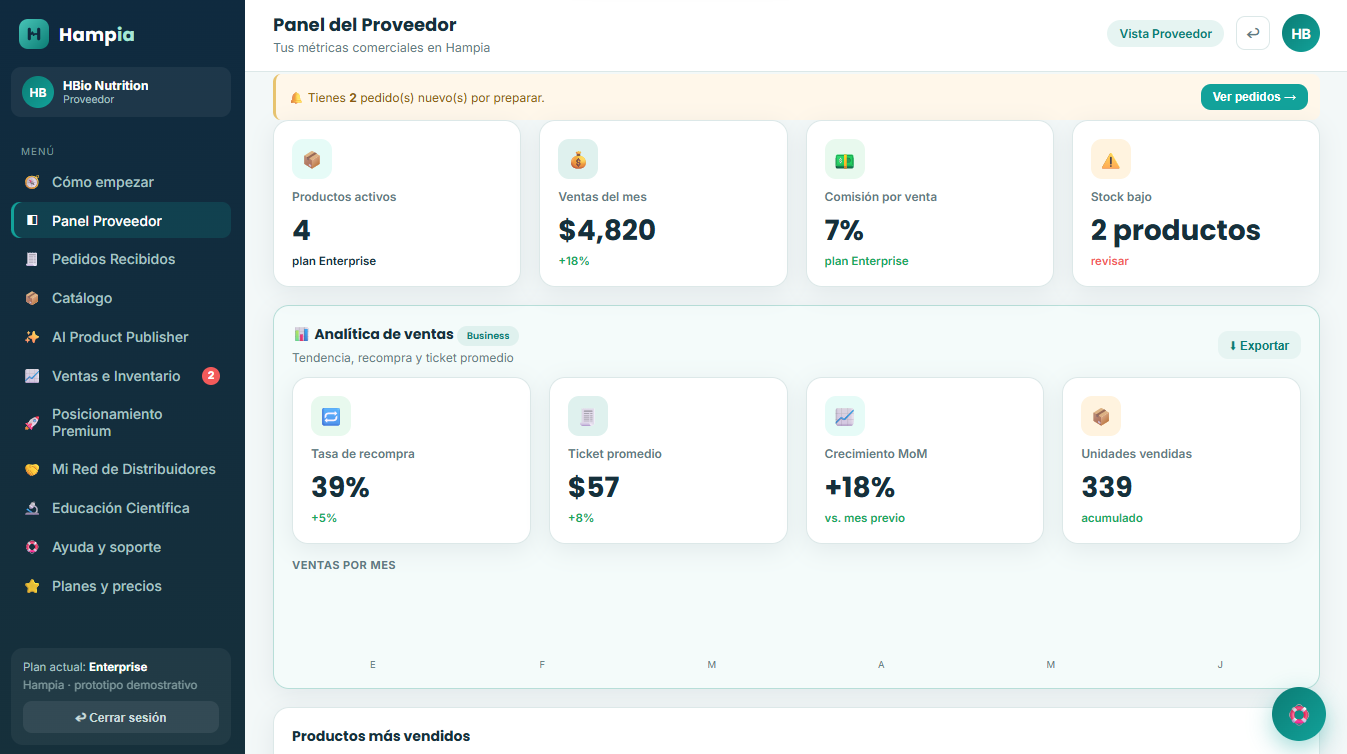Click the VENTAS POR MES label
The image size is (1347, 754).
[x=344, y=565]
